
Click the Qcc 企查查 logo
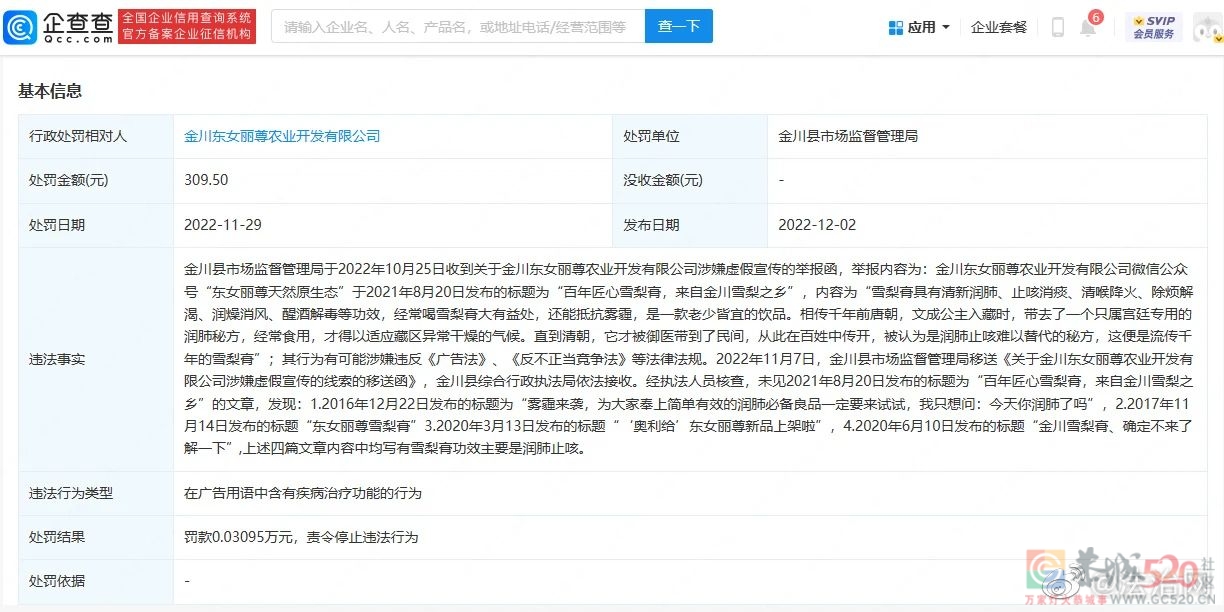58,27
